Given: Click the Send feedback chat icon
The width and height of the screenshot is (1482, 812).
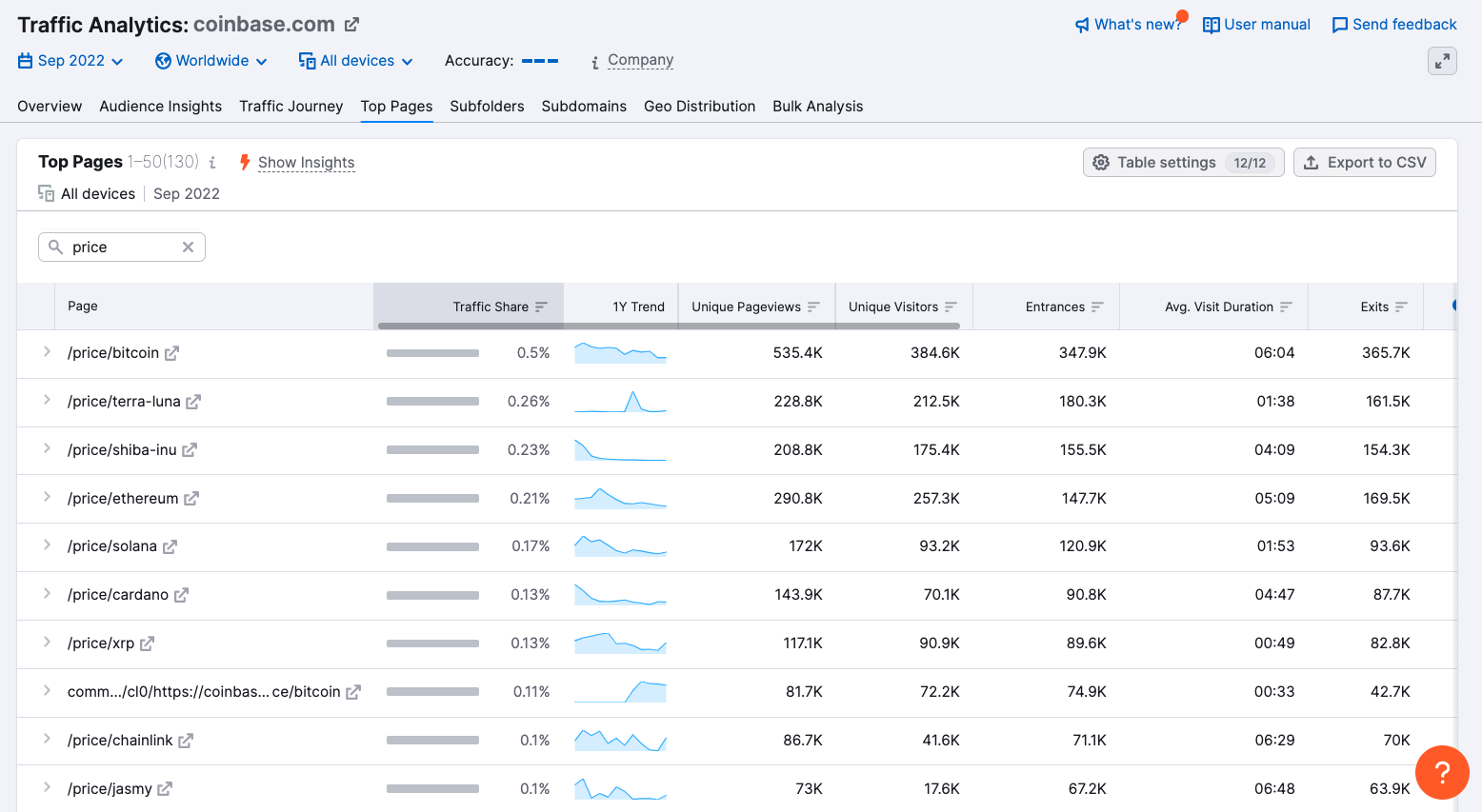Looking at the screenshot, I should pyautogui.click(x=1340, y=25).
